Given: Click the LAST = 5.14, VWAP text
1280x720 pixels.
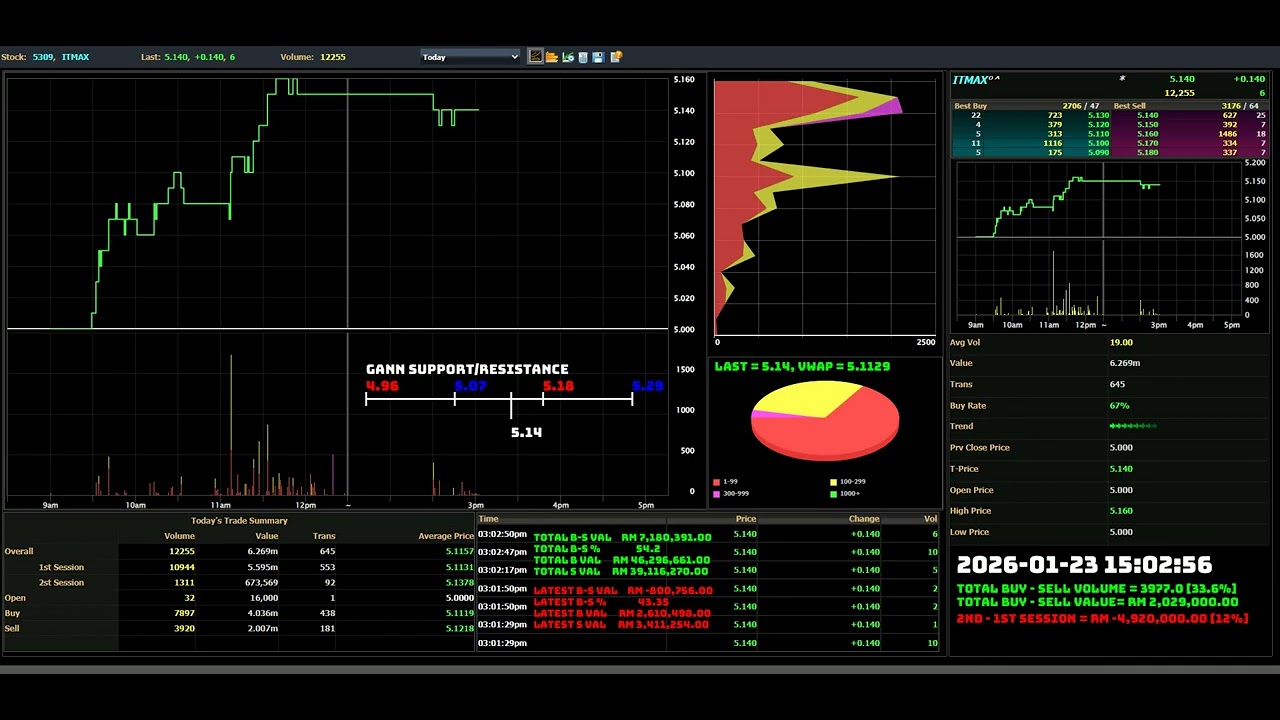Looking at the screenshot, I should (x=802, y=366).
